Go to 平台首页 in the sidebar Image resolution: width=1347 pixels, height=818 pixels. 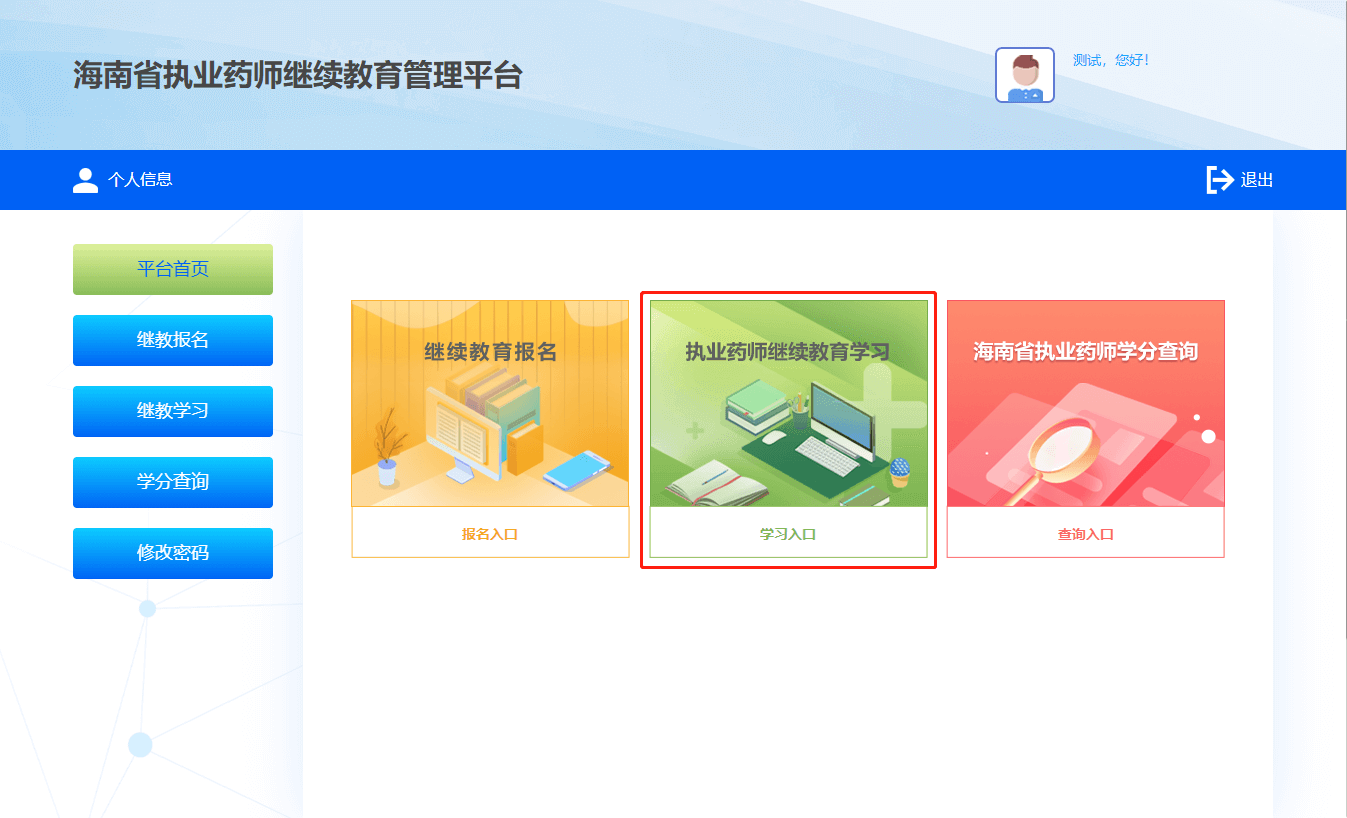[173, 269]
